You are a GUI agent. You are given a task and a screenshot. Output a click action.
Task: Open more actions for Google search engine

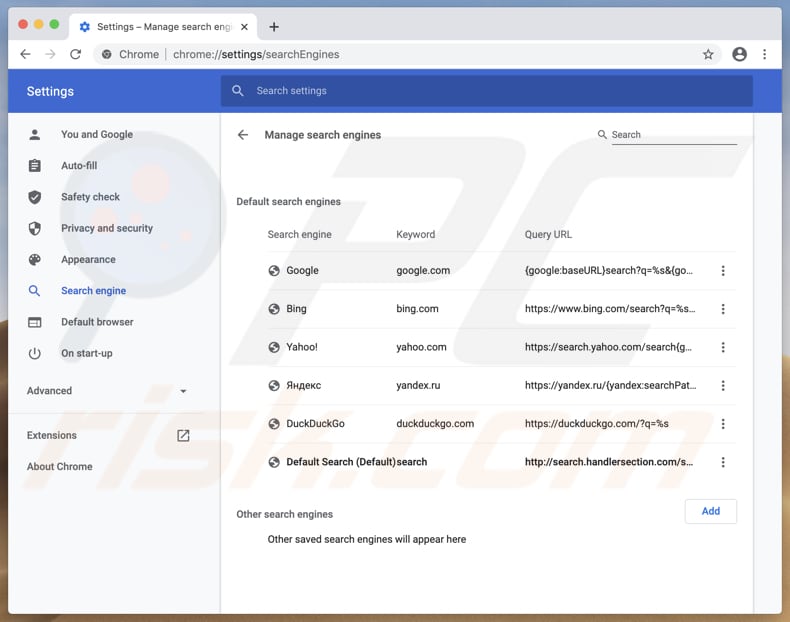click(x=723, y=271)
